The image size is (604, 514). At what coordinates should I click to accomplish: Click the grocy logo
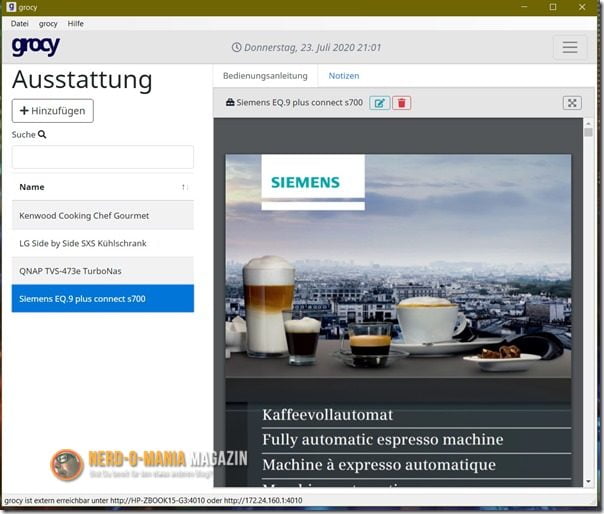pos(35,46)
